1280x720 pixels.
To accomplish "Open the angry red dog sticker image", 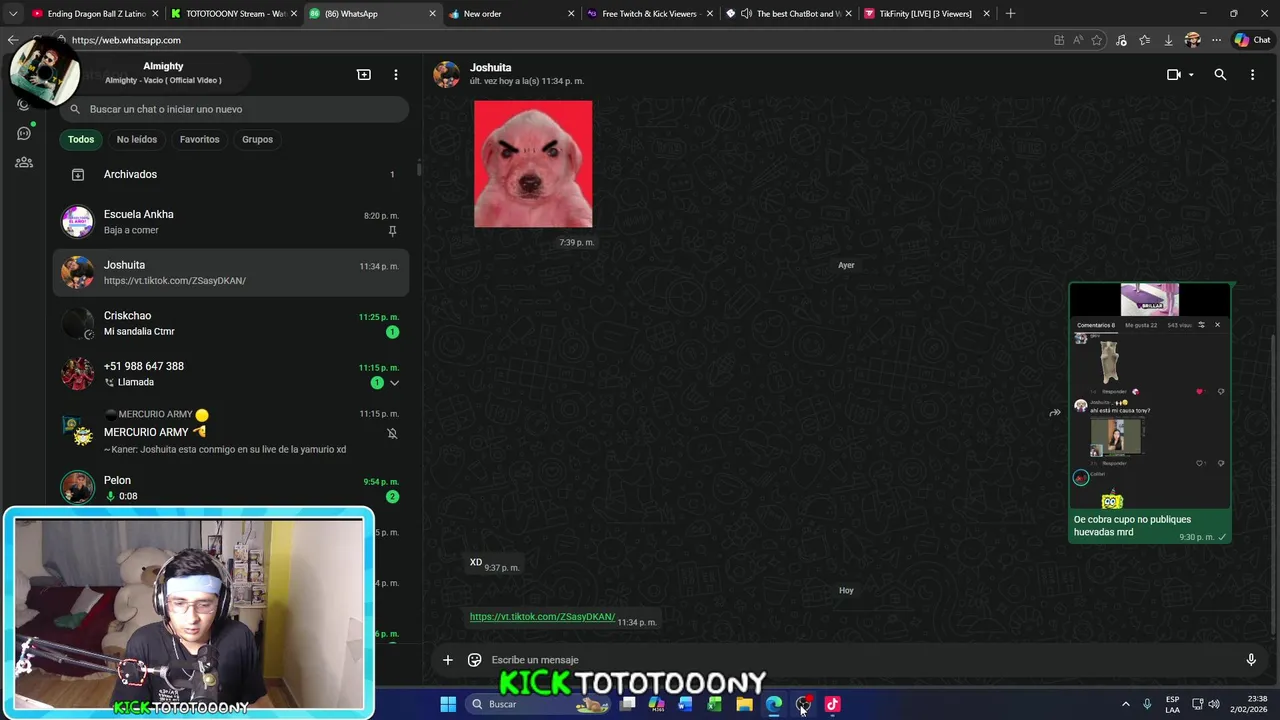I will click(x=533, y=164).
